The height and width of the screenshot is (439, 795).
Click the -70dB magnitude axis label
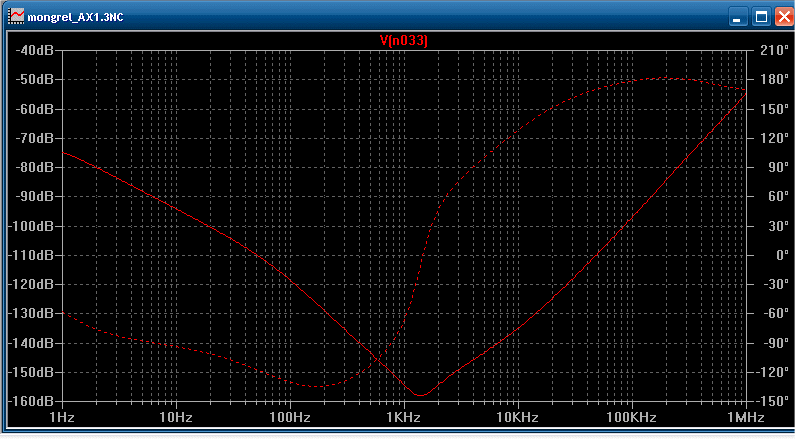(x=34, y=138)
